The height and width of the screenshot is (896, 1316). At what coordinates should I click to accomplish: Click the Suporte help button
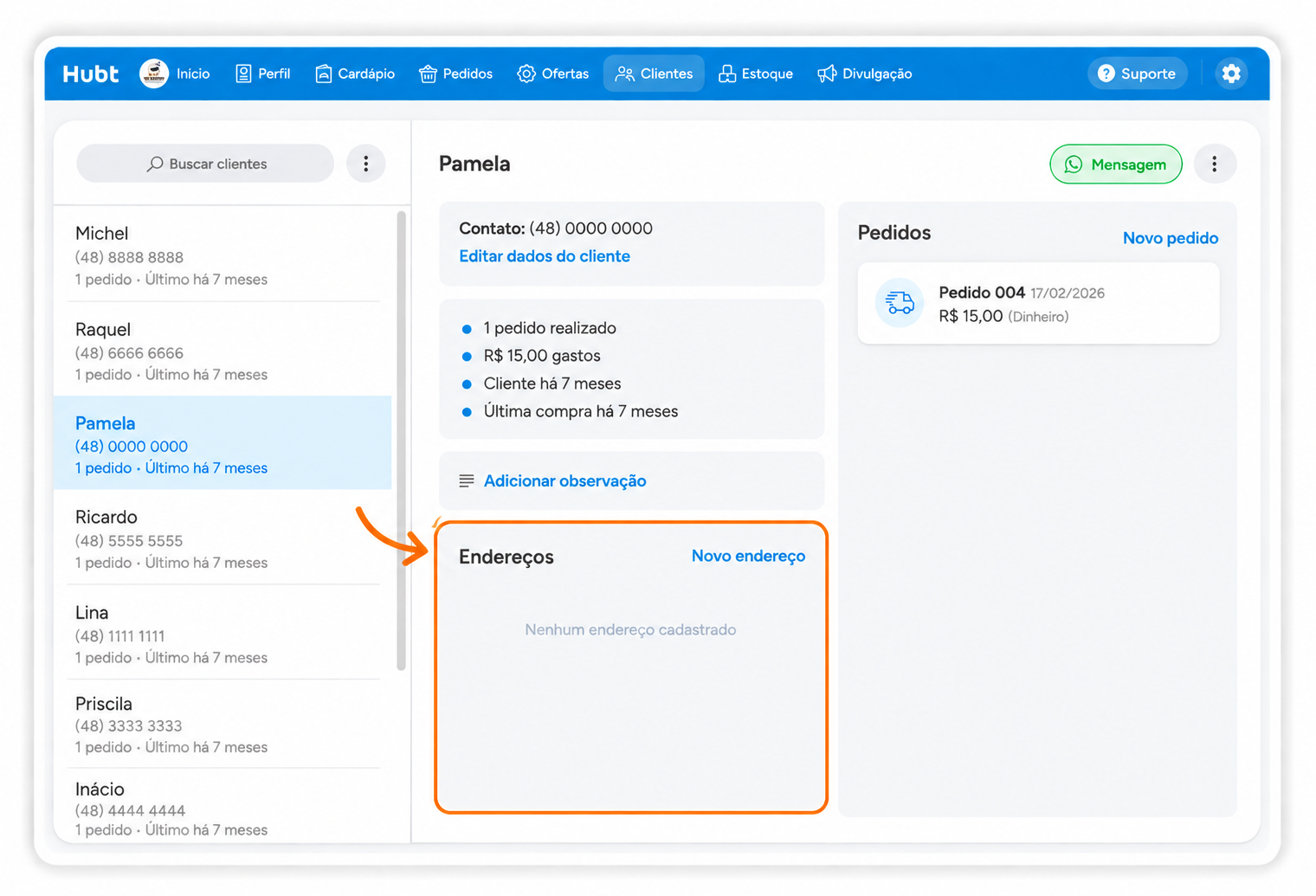tap(1137, 74)
